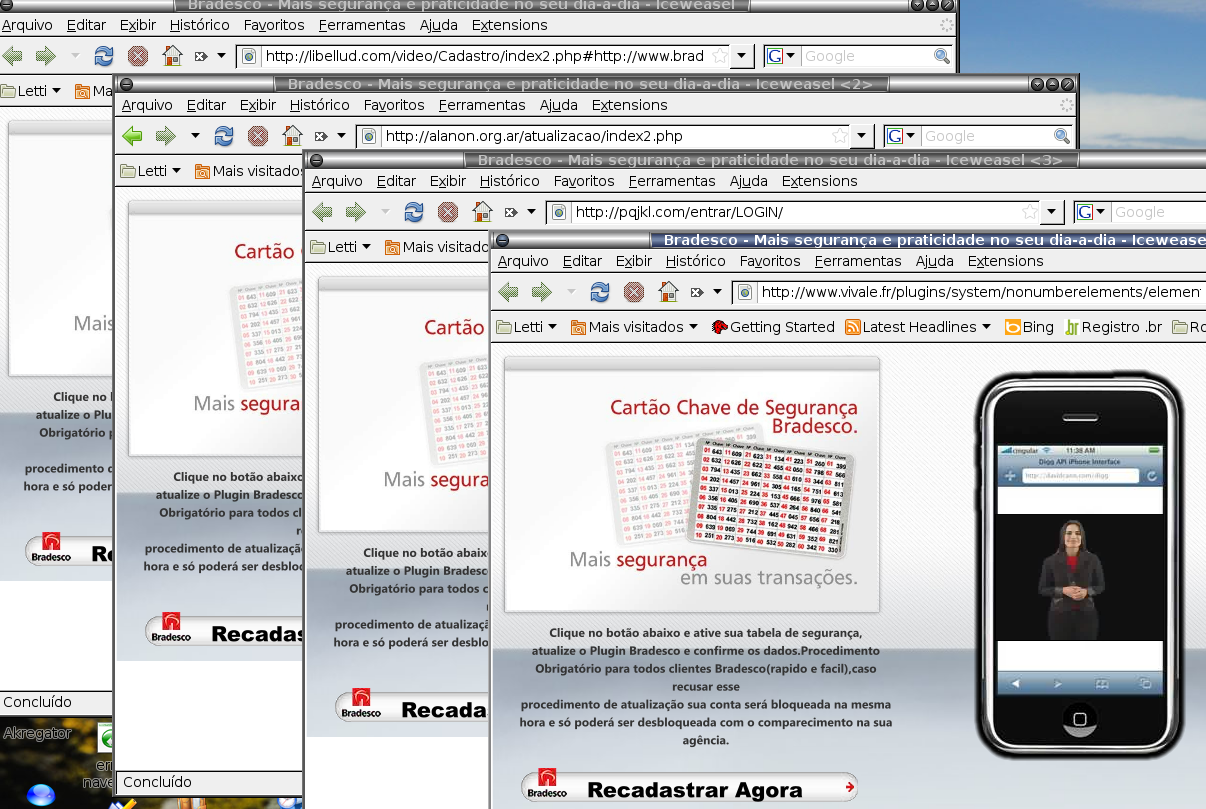Go back in the pqjkl.com window
The height and width of the screenshot is (809, 1206).
pos(322,212)
